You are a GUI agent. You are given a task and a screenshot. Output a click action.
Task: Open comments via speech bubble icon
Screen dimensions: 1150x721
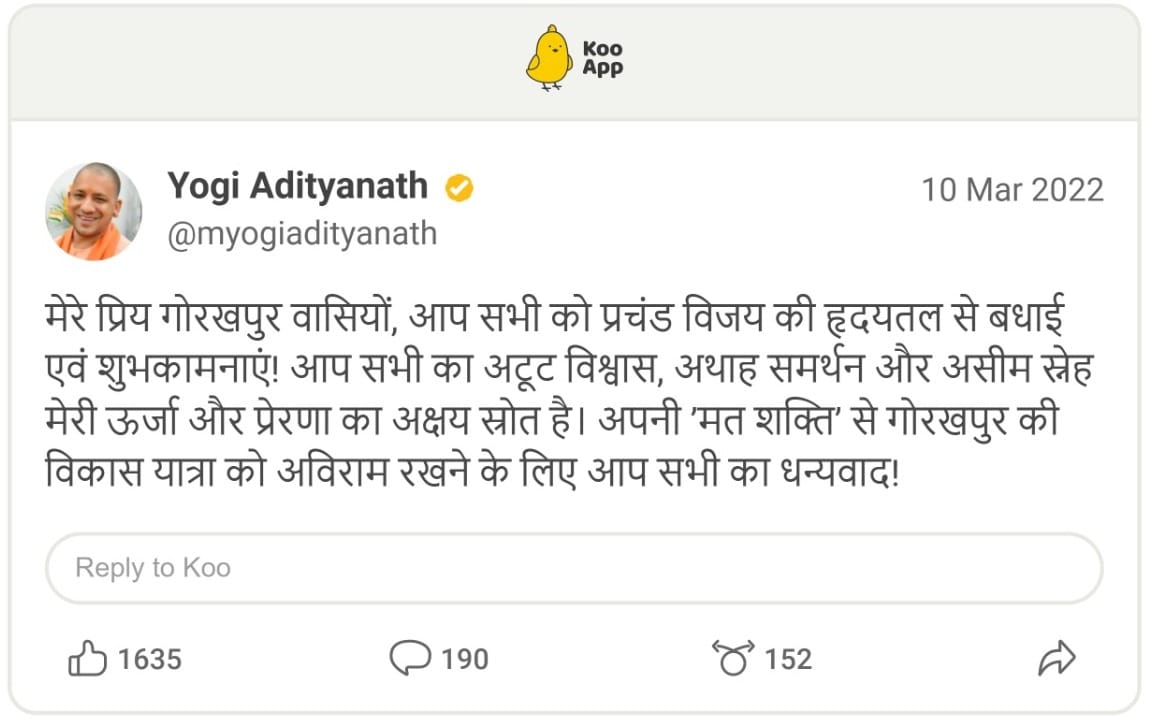click(409, 659)
